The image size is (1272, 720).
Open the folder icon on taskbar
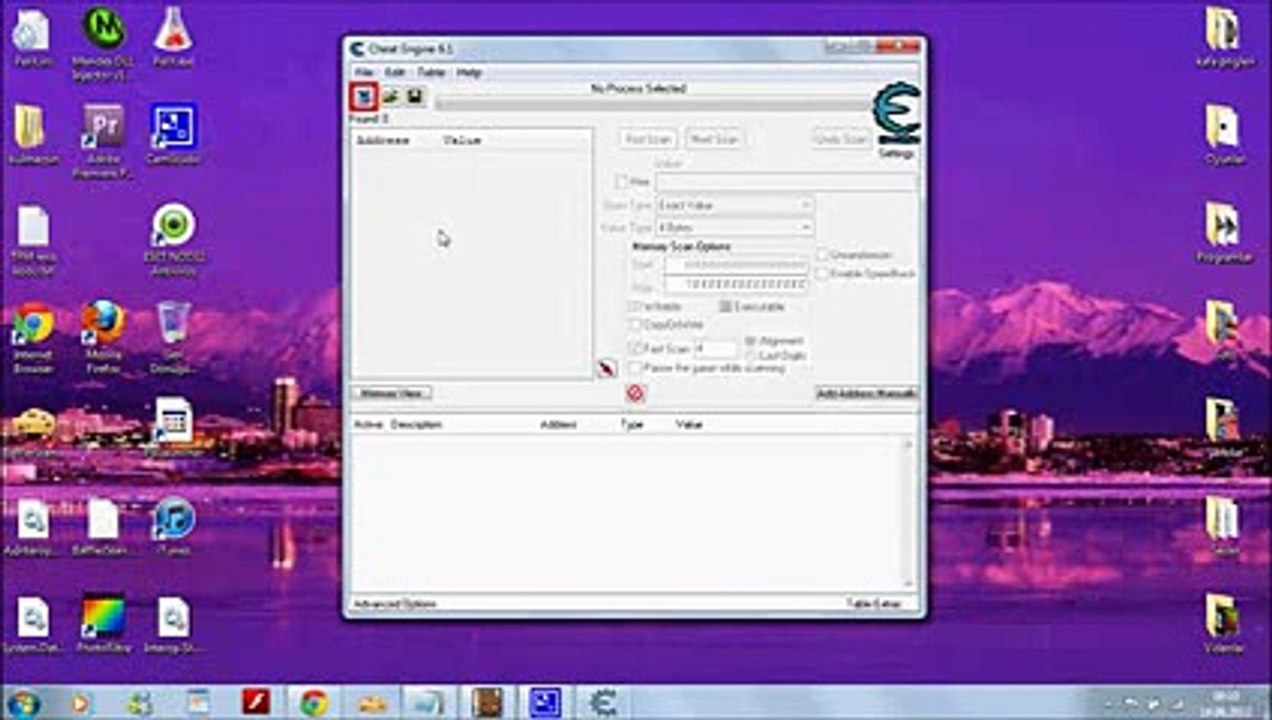click(372, 702)
